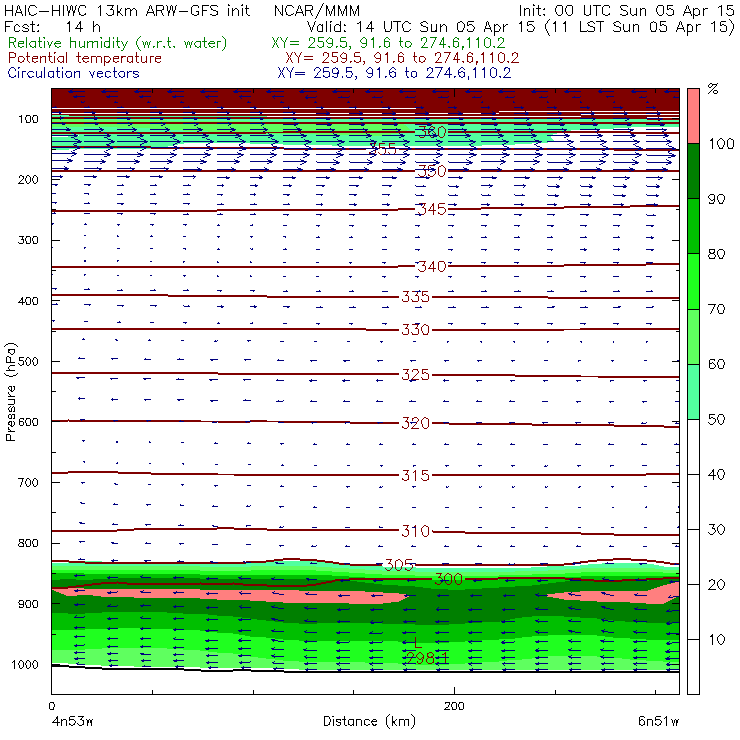Click the '335' isentrope contour label
740x740 pixels.
(415, 297)
